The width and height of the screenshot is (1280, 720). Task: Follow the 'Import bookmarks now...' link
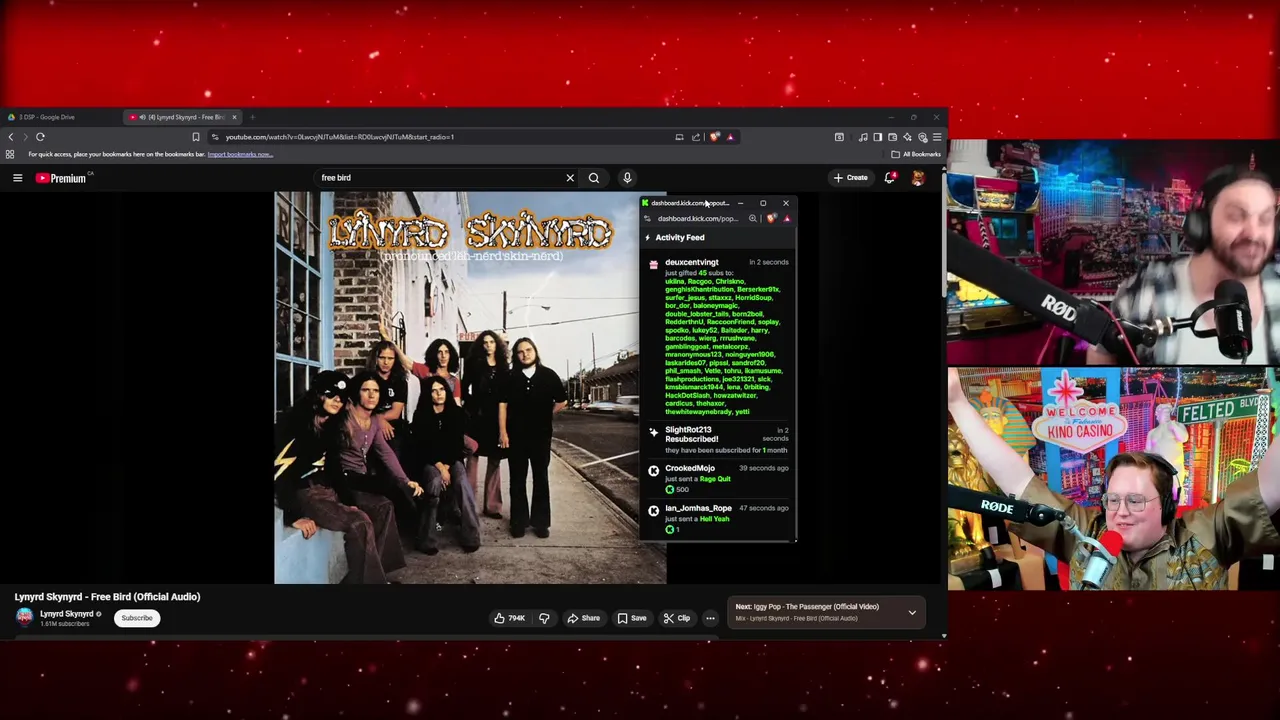tap(240, 154)
